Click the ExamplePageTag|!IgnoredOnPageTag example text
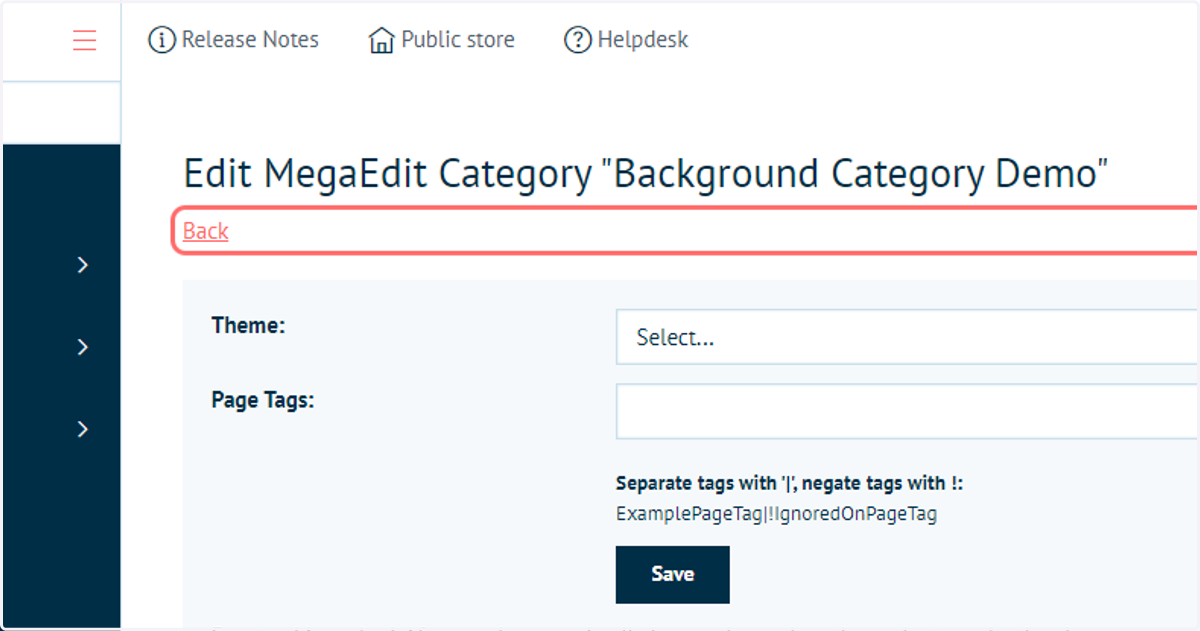The height and width of the screenshot is (631, 1200). click(x=776, y=515)
